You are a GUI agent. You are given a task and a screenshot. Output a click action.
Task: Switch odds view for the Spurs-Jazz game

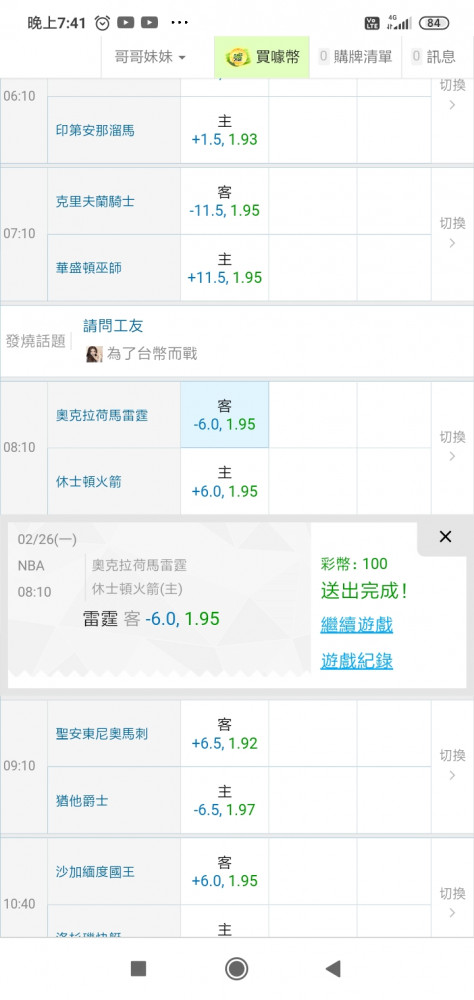click(452, 765)
